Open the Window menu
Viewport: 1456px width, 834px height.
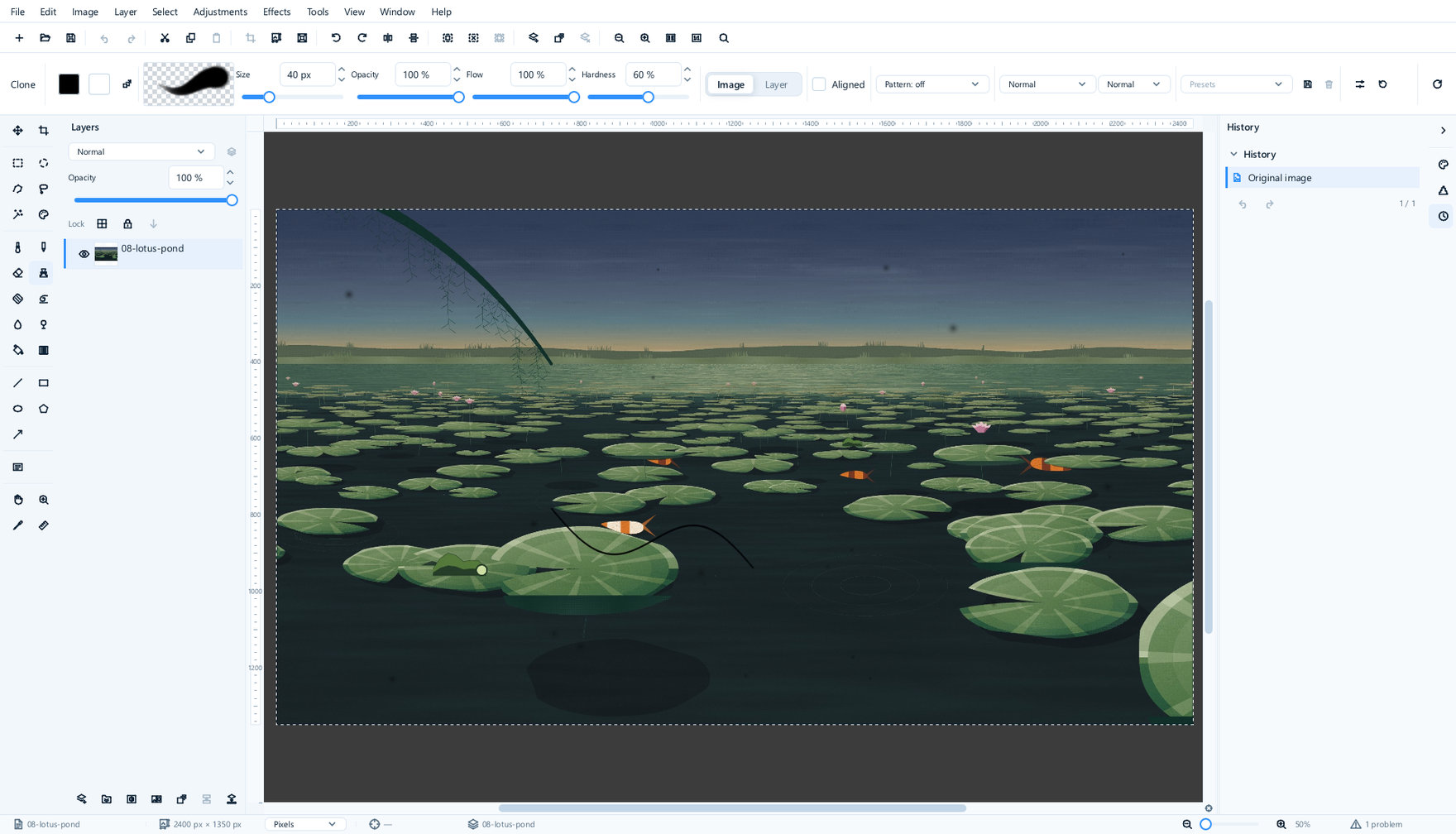tap(397, 12)
